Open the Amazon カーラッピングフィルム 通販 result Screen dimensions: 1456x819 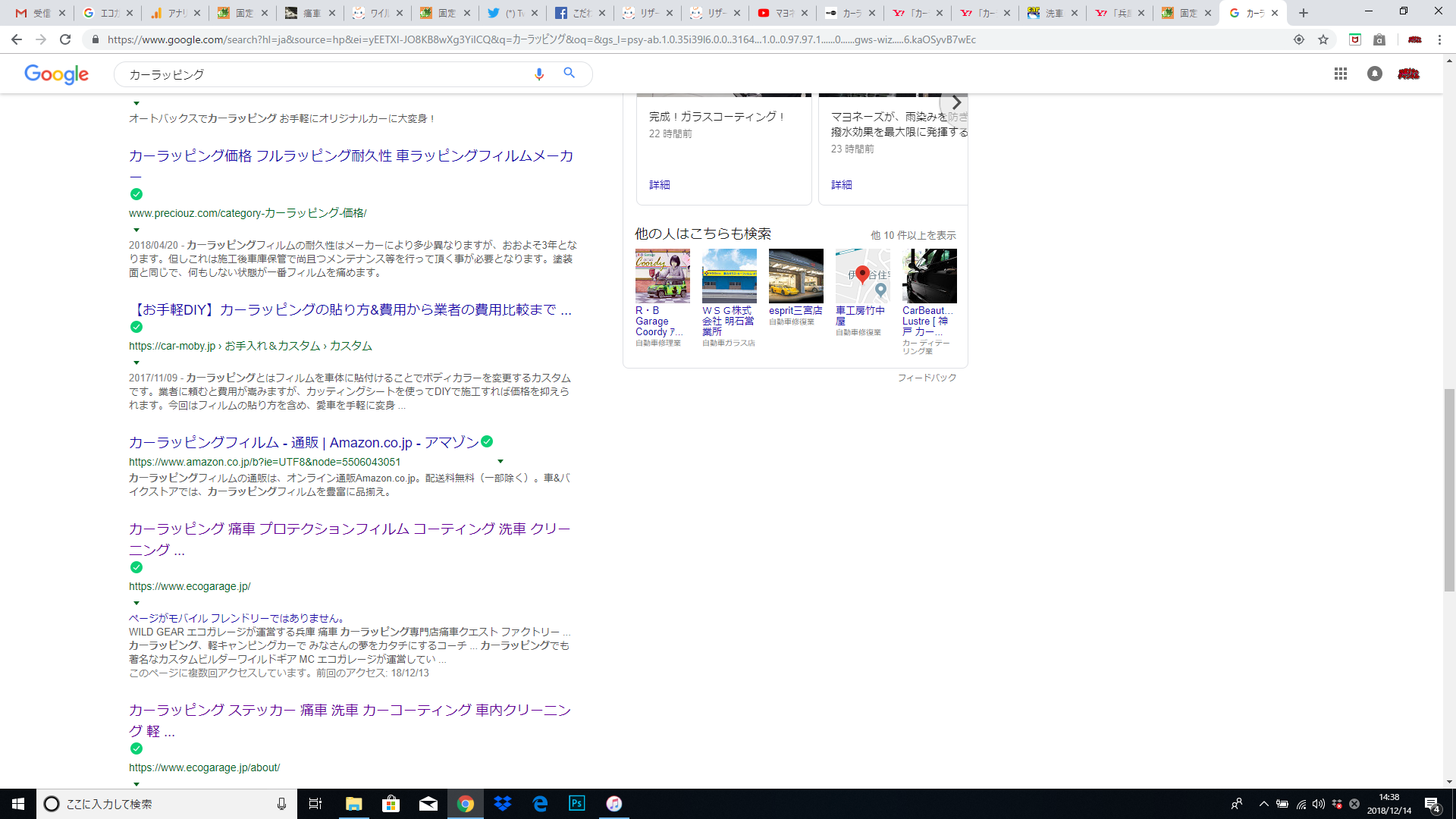coord(303,442)
